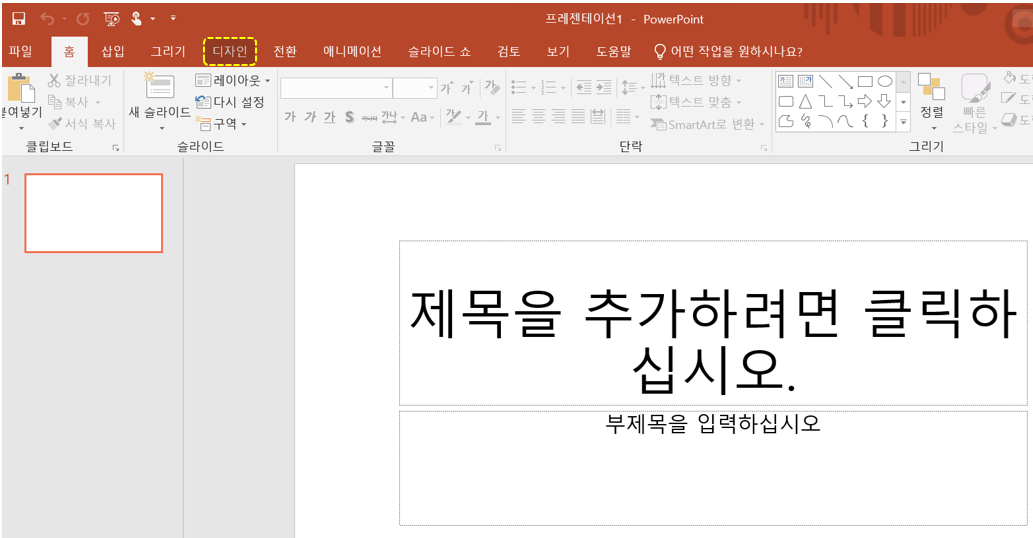Click 서식 복사 format painter brush
This screenshot has width=1033, height=538.
(82, 123)
